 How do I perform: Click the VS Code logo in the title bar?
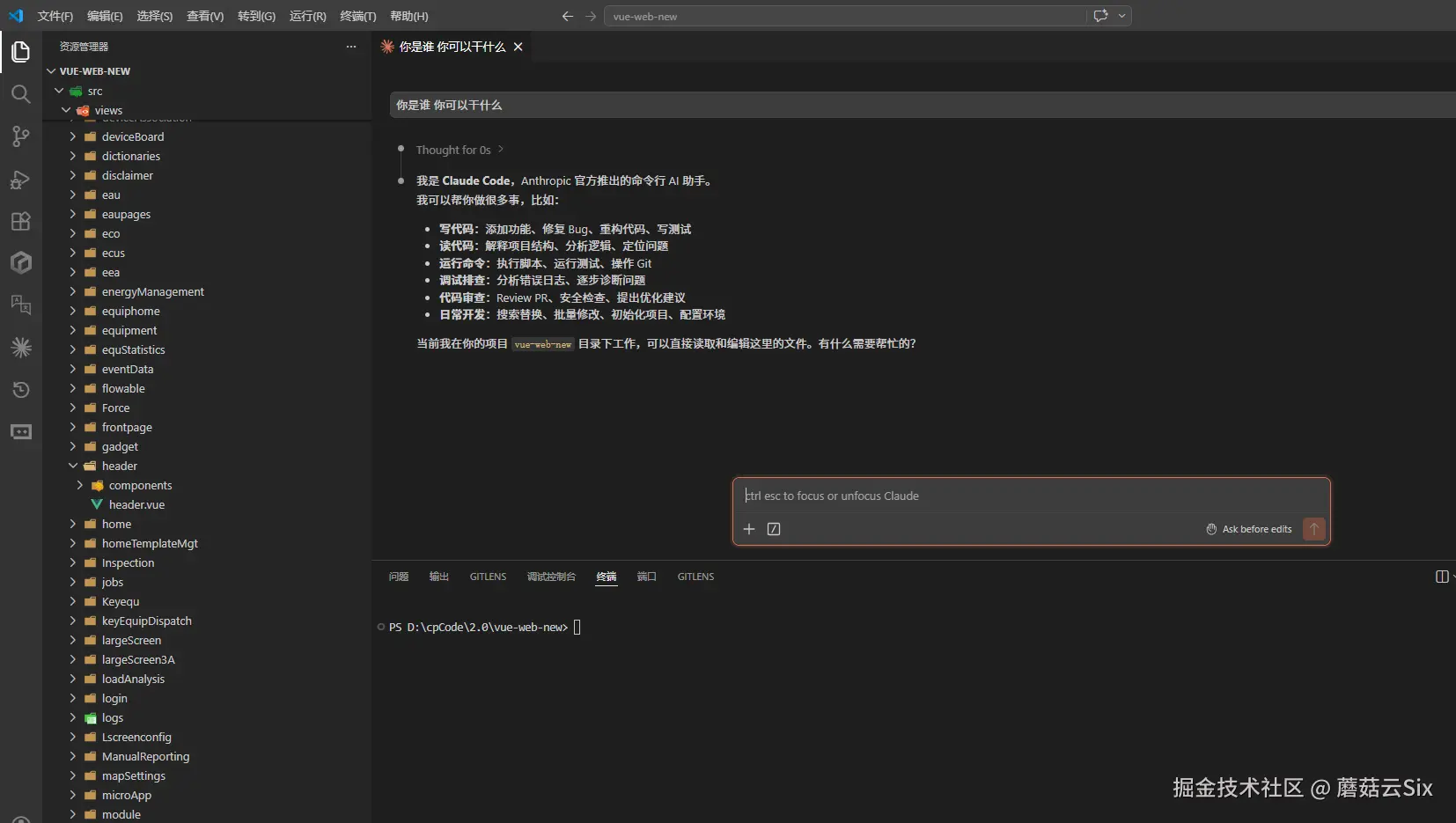click(16, 16)
